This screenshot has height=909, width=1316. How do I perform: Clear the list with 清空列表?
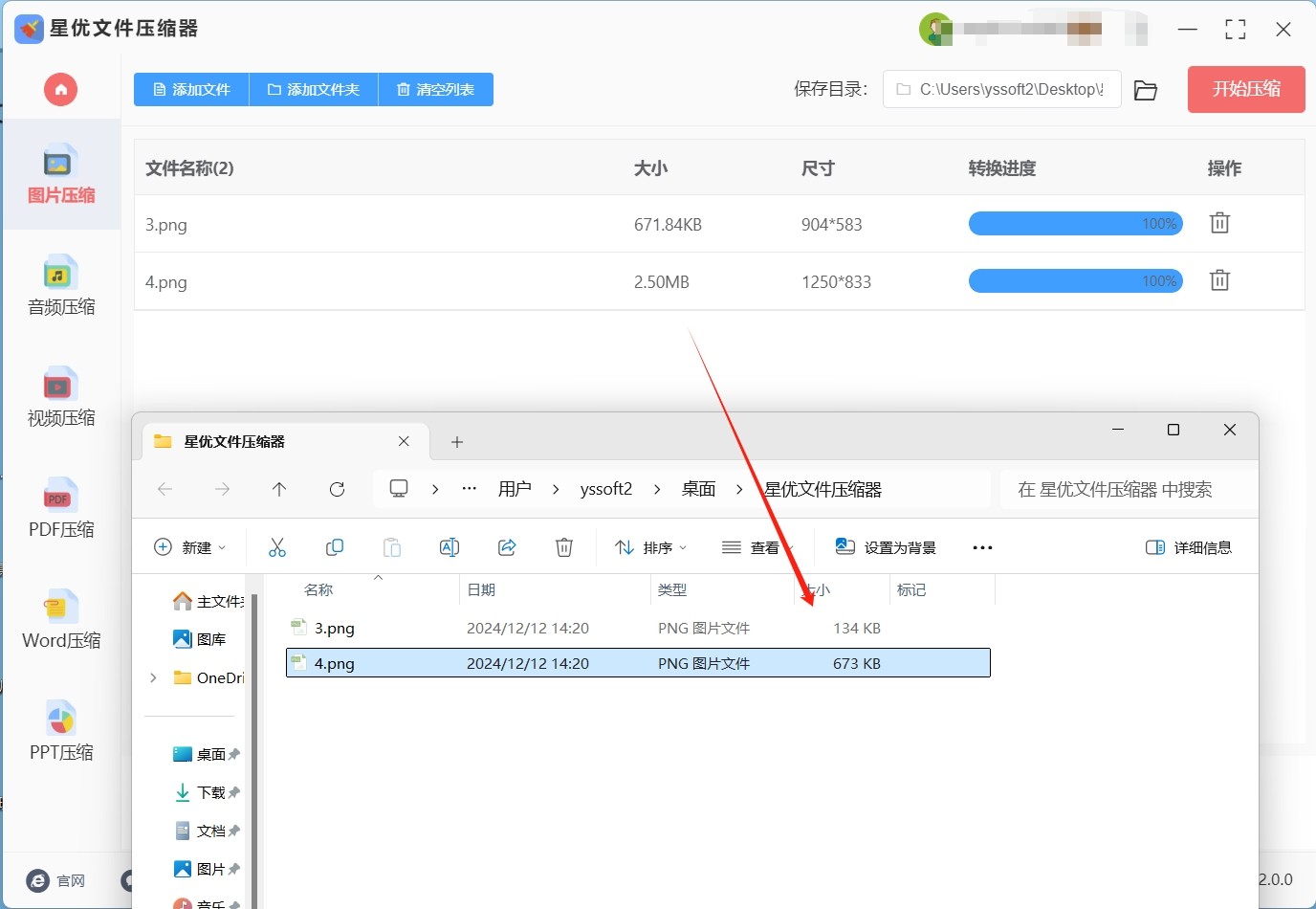pyautogui.click(x=436, y=90)
